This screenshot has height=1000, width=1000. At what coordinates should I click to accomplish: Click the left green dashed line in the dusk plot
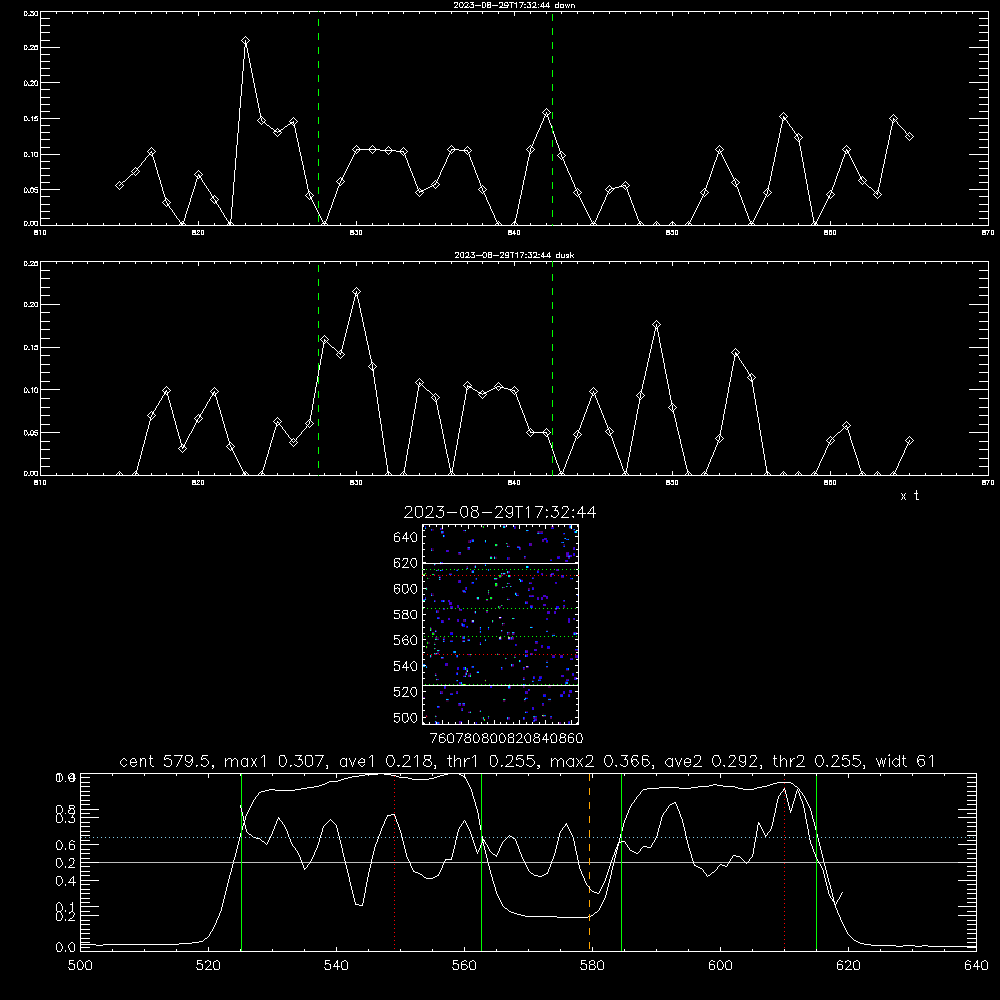319,368
